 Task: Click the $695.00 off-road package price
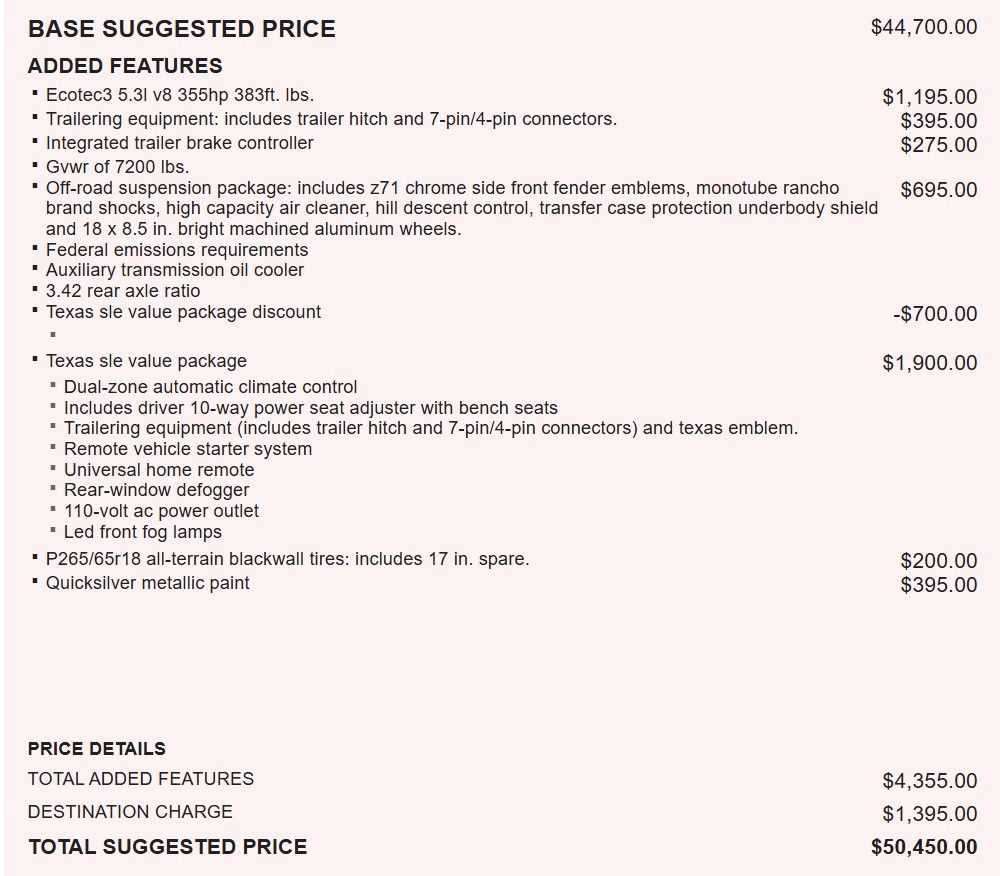938,190
